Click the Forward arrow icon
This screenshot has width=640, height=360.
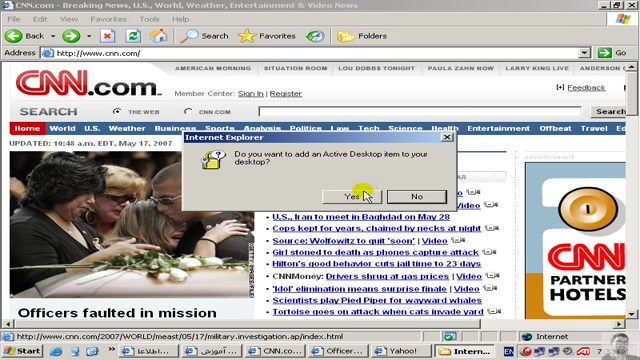pos(71,36)
